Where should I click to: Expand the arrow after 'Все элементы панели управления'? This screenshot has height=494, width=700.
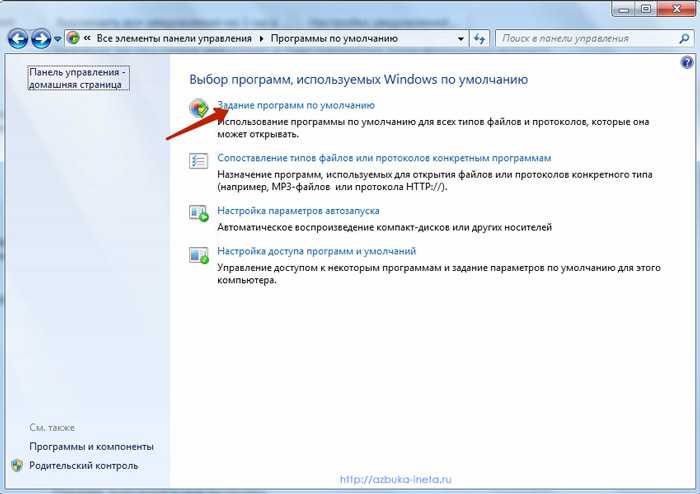[262, 39]
